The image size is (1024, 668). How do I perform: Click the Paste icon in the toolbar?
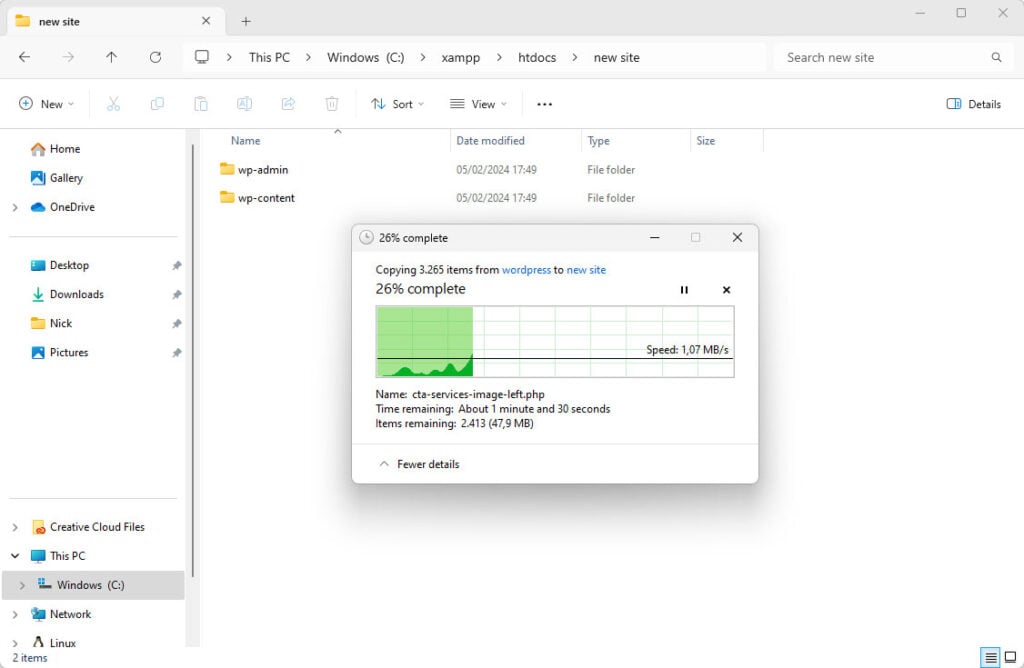point(200,104)
